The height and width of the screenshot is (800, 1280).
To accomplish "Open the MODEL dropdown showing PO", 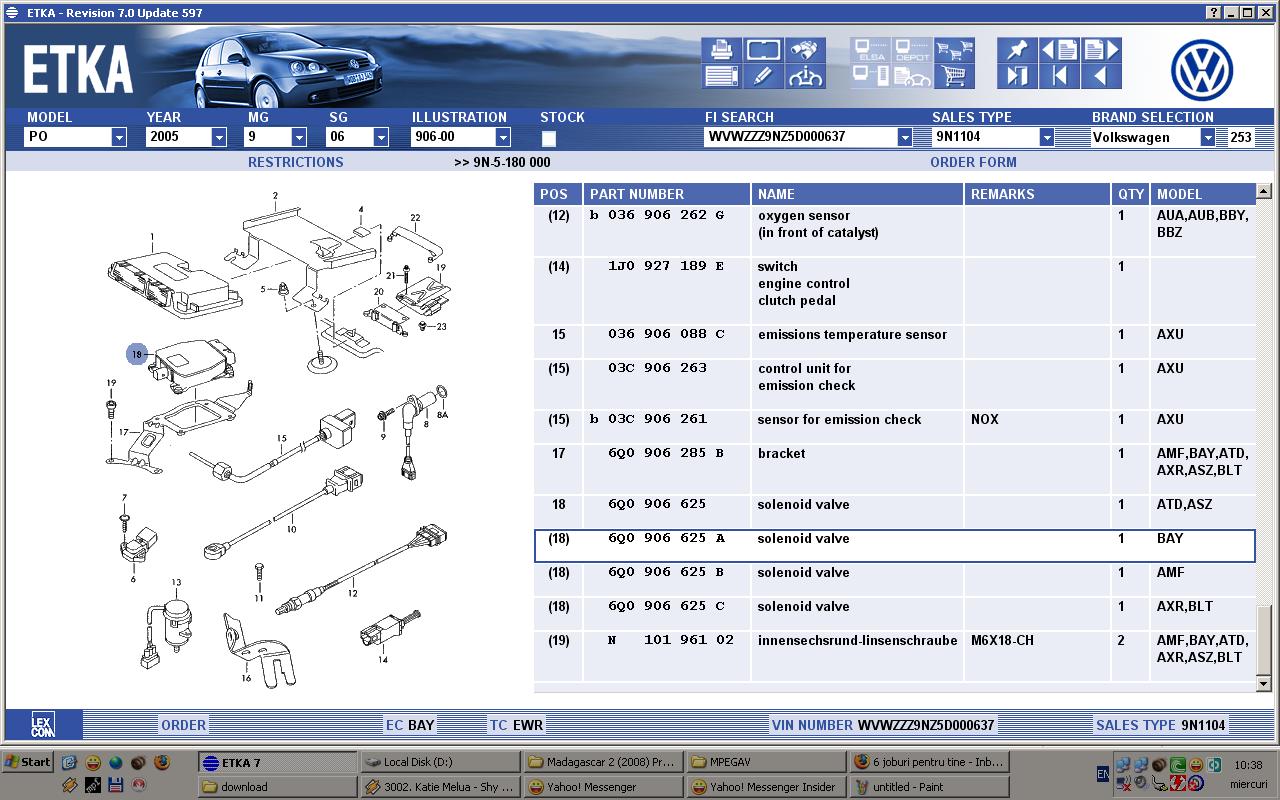I will tap(118, 138).
